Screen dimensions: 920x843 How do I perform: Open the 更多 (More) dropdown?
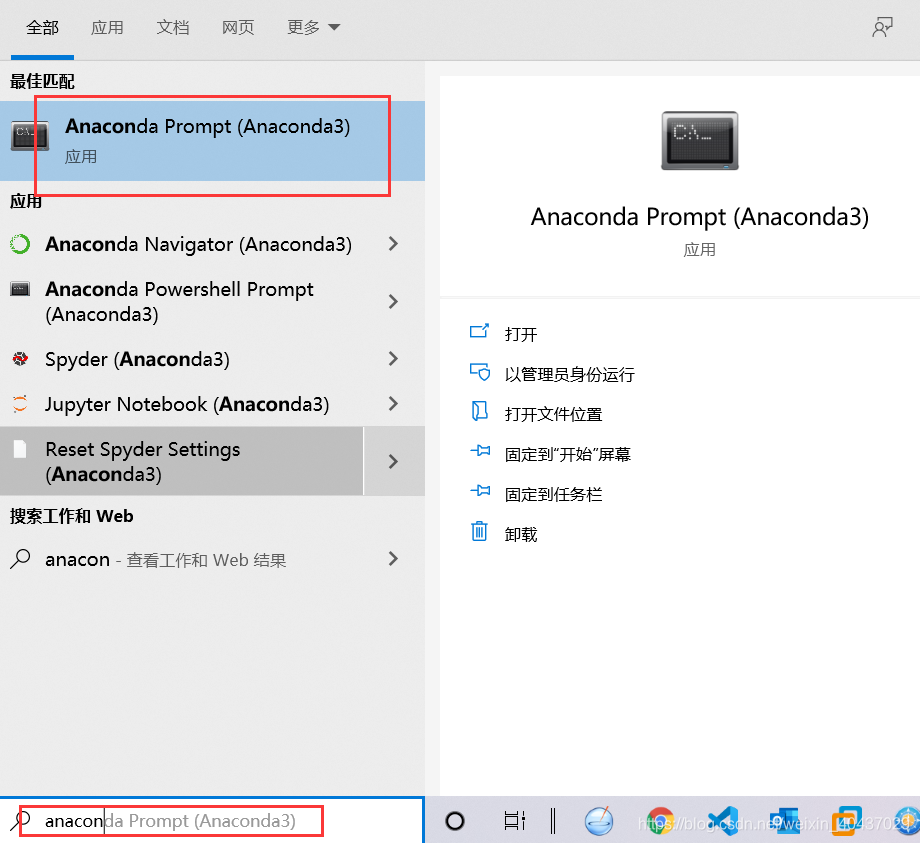click(x=313, y=28)
